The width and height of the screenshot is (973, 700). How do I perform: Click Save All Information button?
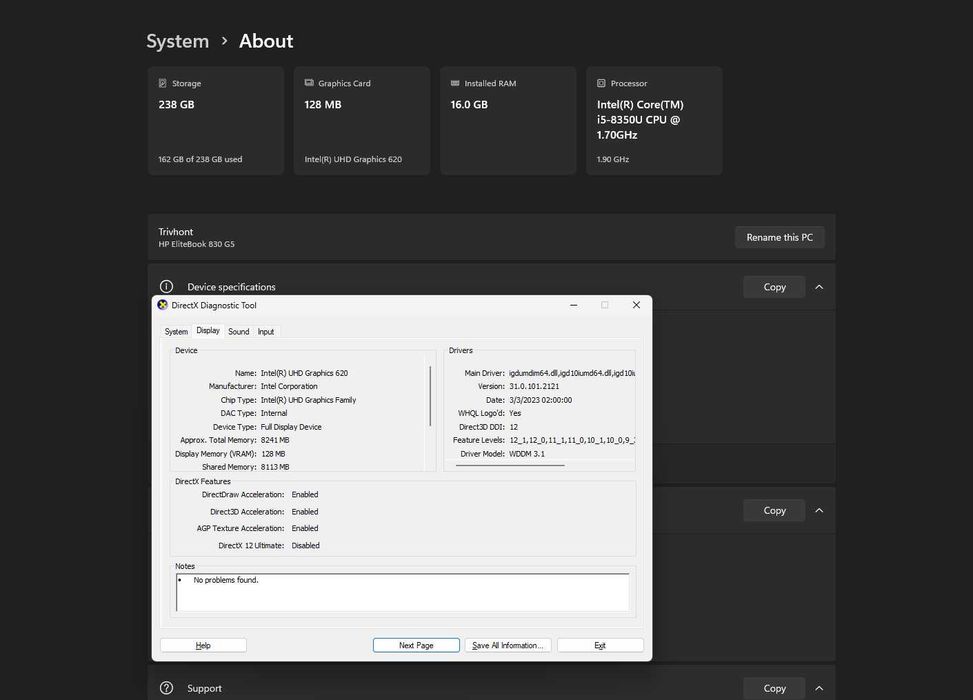tap(508, 645)
